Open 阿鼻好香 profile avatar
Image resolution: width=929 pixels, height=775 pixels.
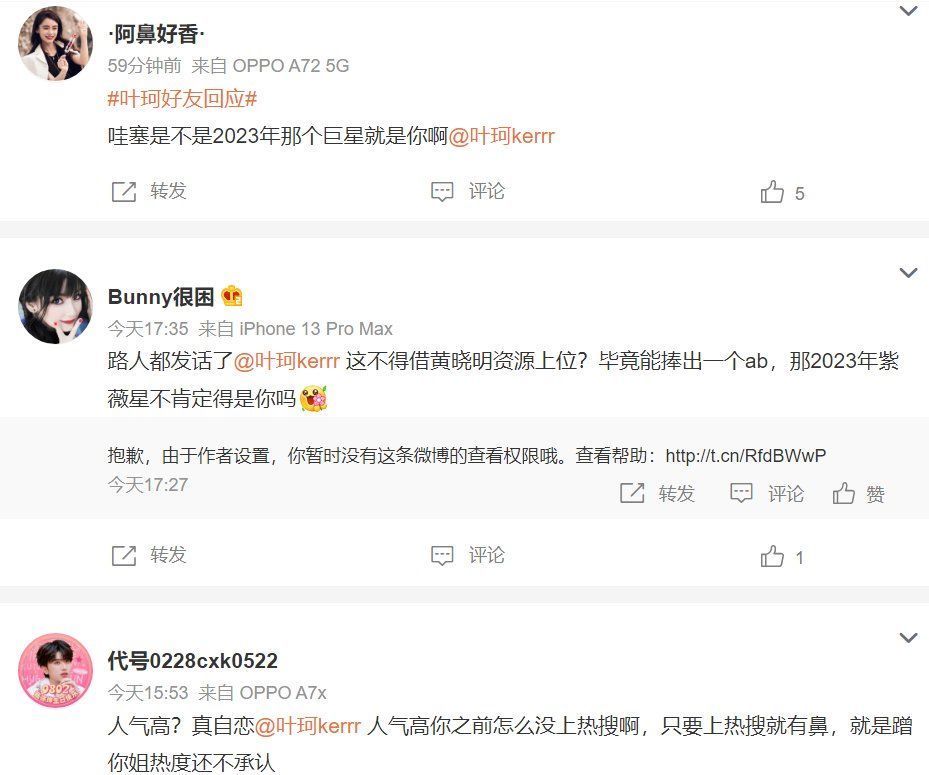[56, 43]
